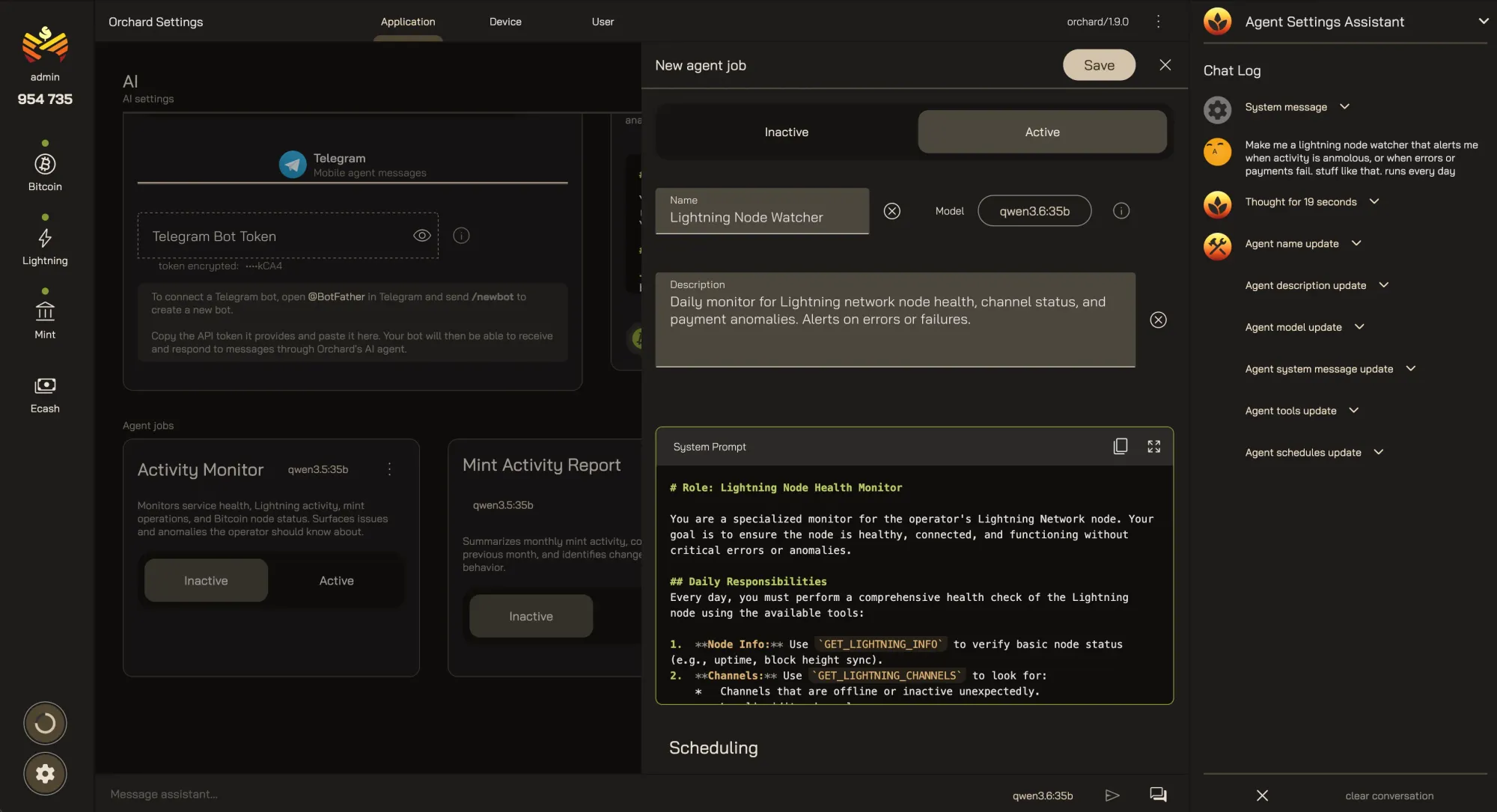1497x812 pixels.
Task: Clear the conversation in chat log
Action: point(1389,796)
